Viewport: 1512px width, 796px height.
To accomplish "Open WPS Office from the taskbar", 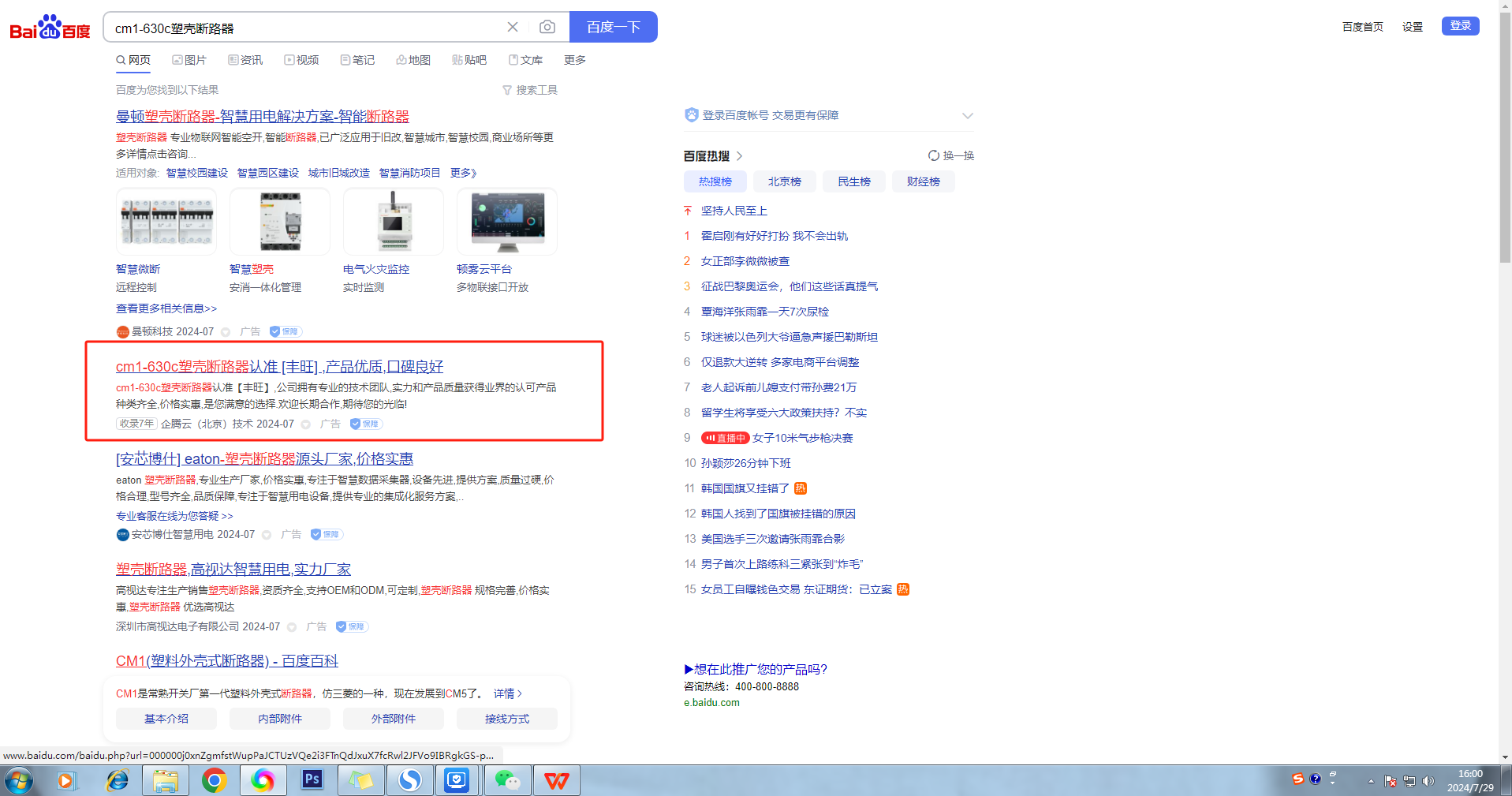I will point(556,780).
